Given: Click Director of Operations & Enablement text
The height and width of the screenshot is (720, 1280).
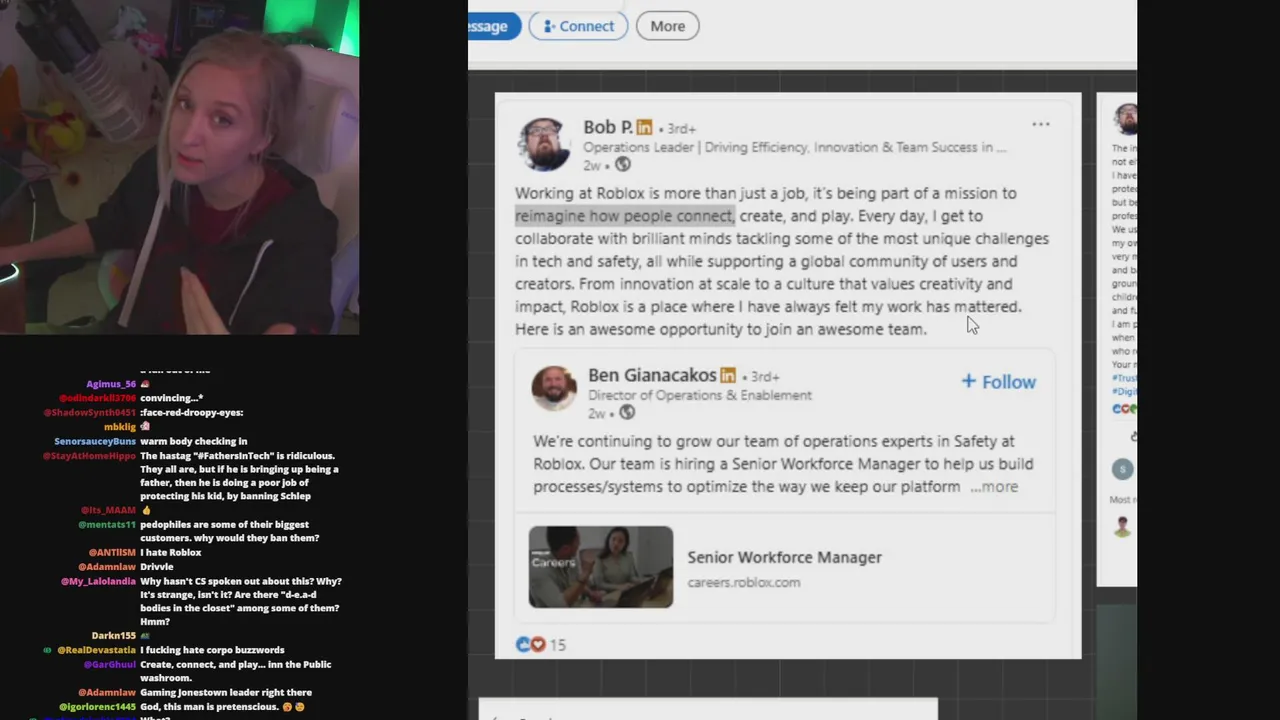Looking at the screenshot, I should coord(700,395).
